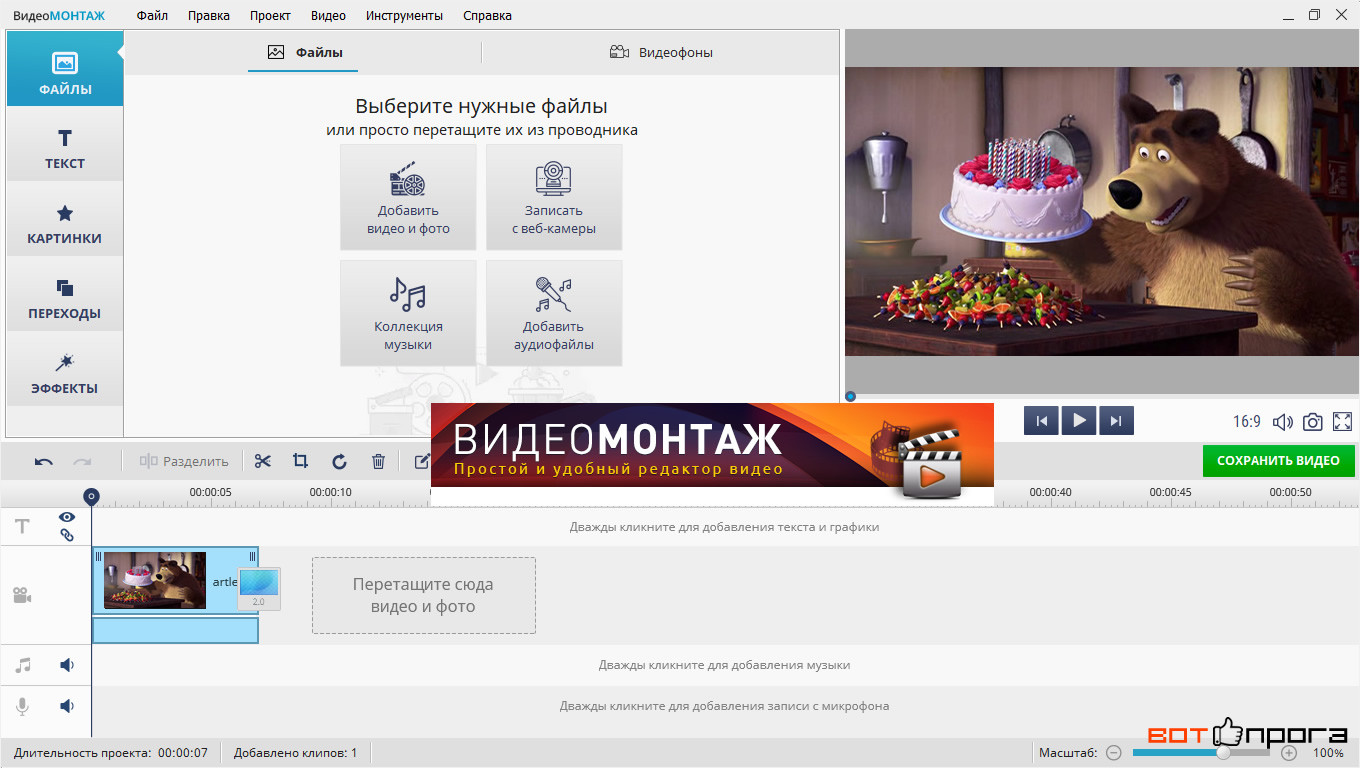The width and height of the screenshot is (1360, 768).
Task: Click Записать с веб-камеры tile
Action: (x=554, y=197)
